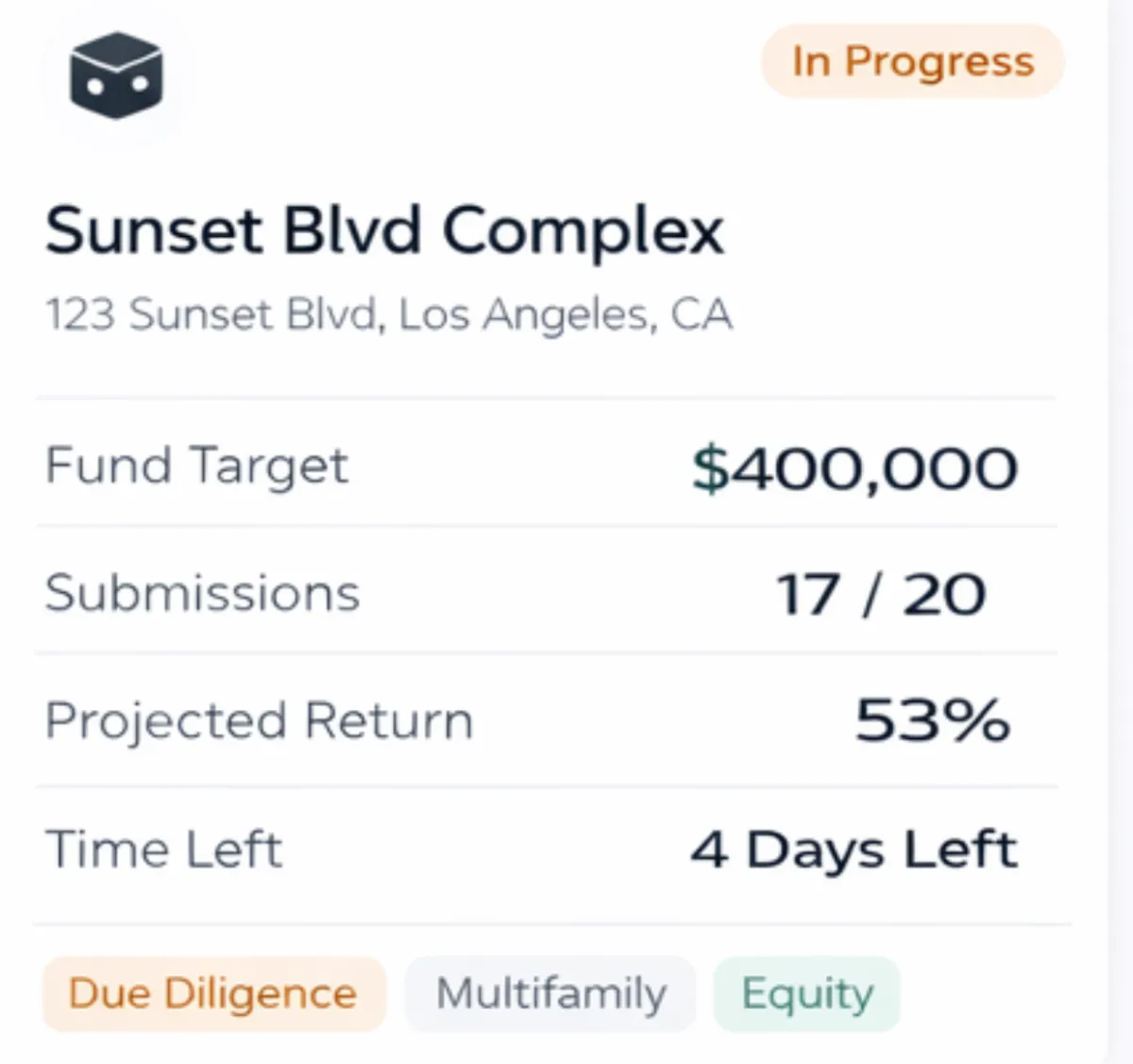Select the gray Multifamily tag
The image size is (1133, 1064).
[x=550, y=993]
